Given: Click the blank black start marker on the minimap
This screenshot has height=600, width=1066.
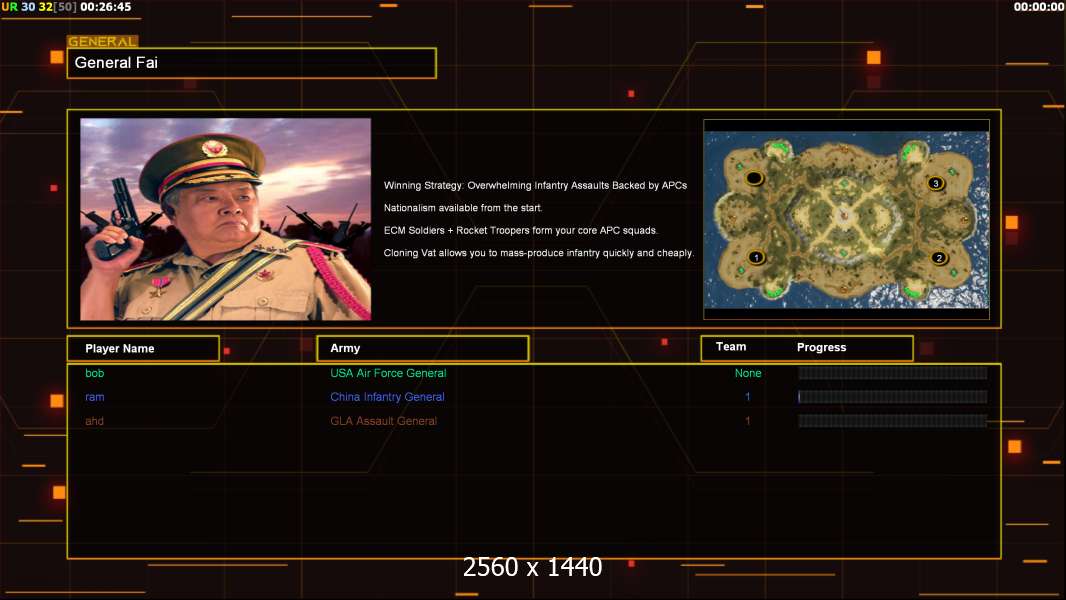Looking at the screenshot, I should point(754,179).
